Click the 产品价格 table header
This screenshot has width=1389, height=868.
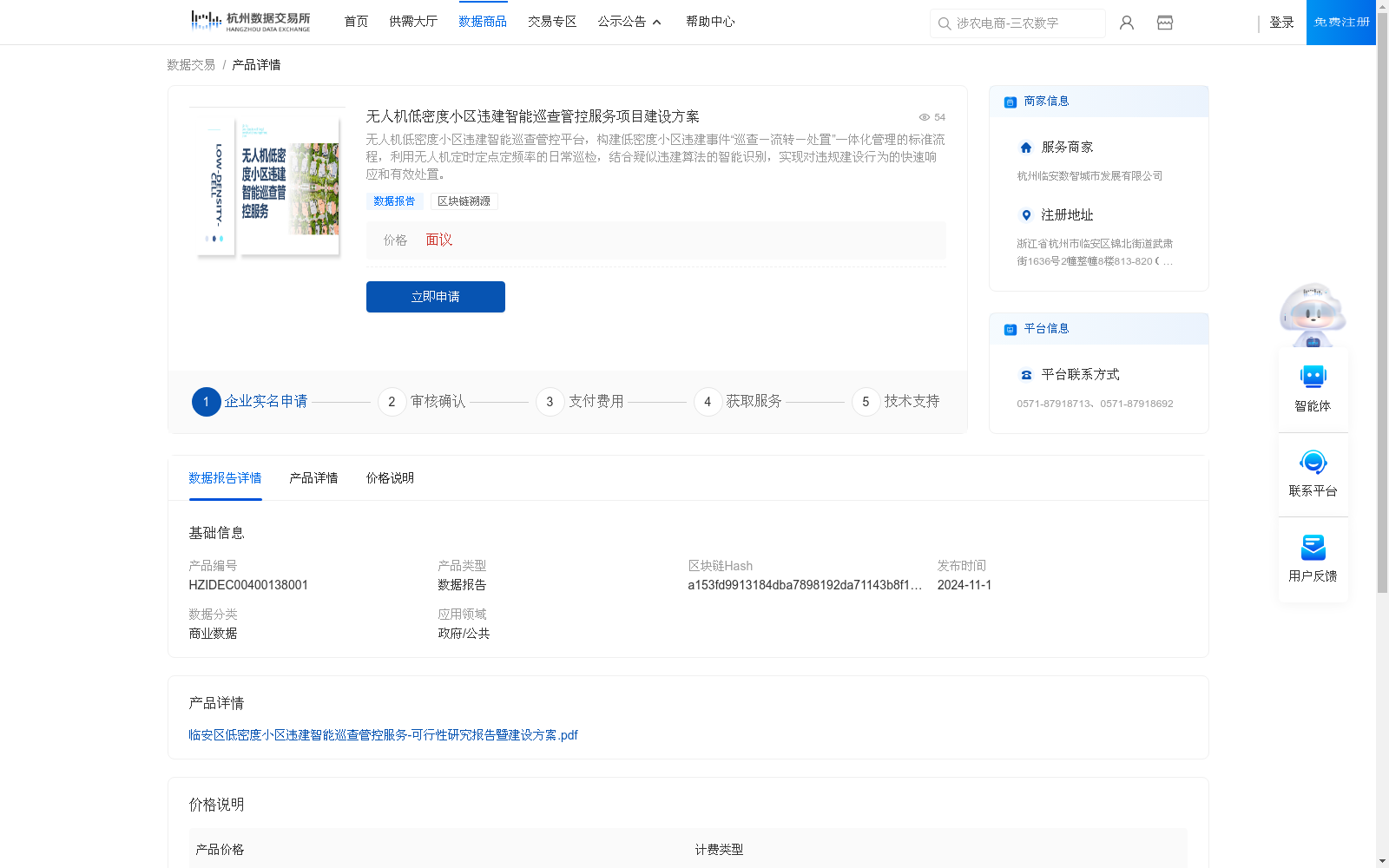[x=220, y=850]
